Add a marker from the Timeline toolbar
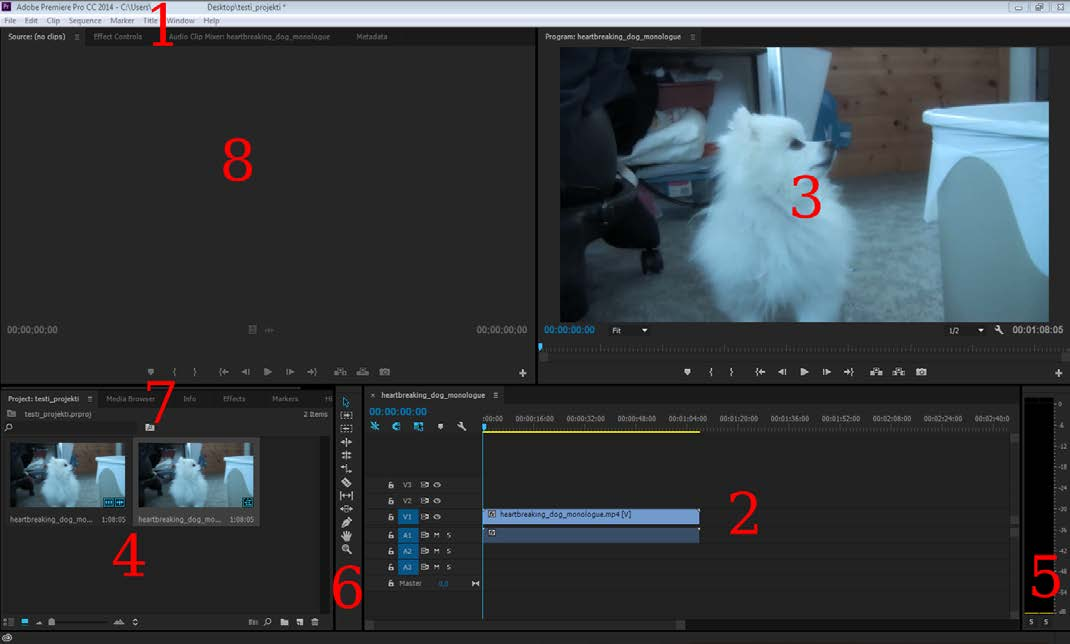 pyautogui.click(x=440, y=426)
